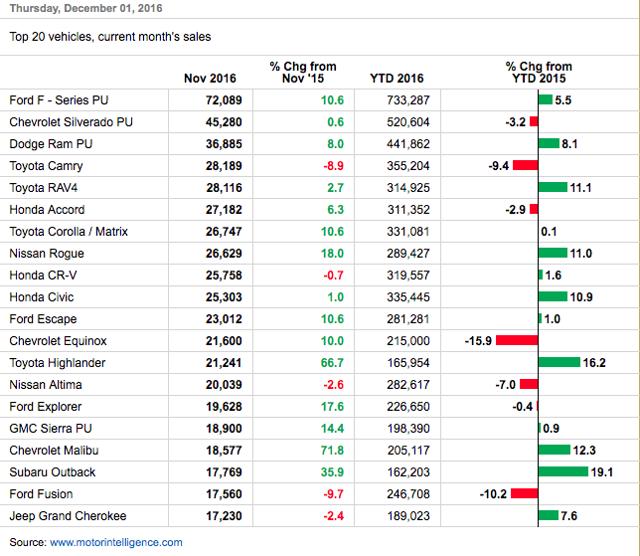Click the 189,023 YTD value
Screen dimensions: 640x556
pyautogui.click(x=408, y=516)
